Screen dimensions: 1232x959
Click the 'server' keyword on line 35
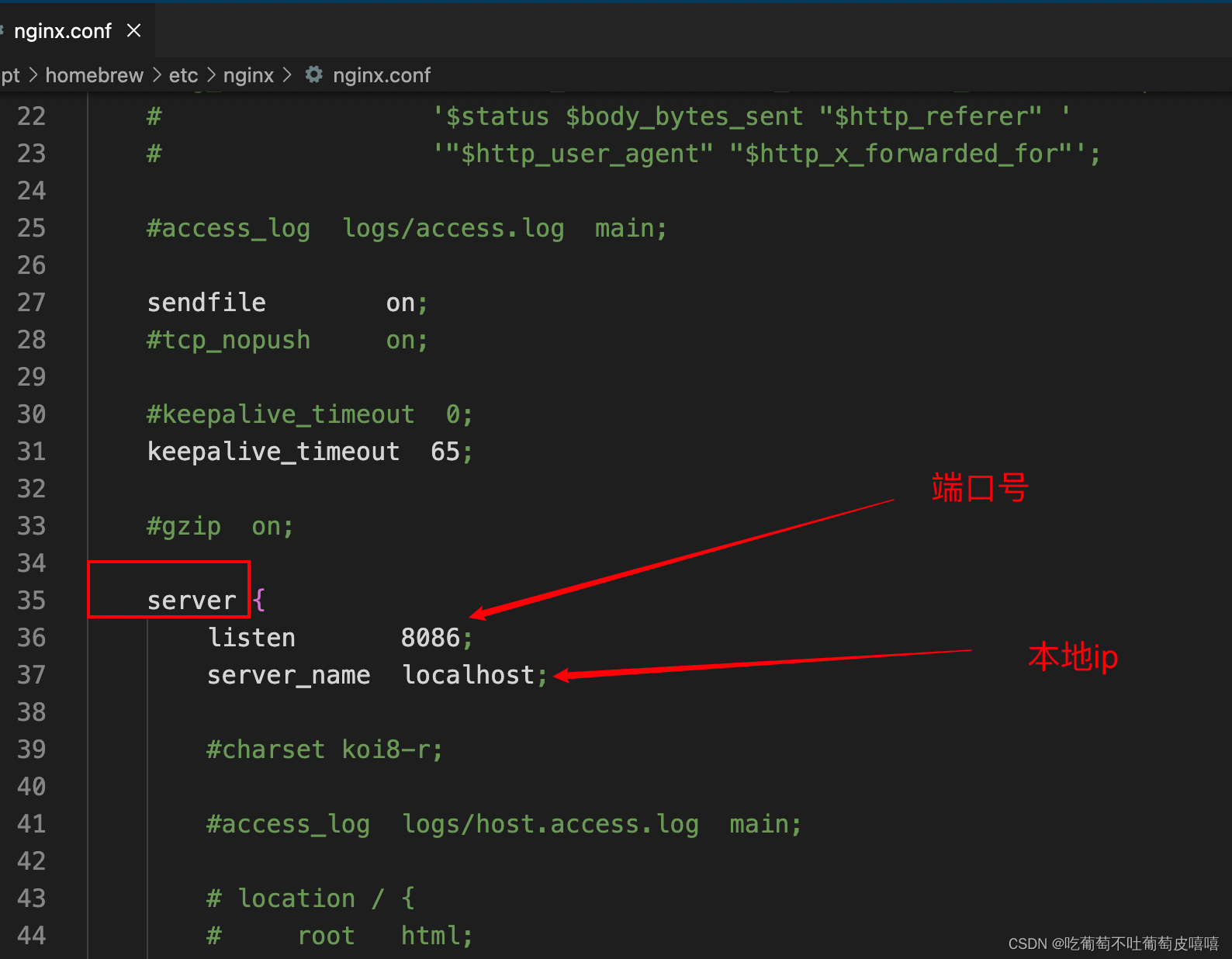click(192, 601)
